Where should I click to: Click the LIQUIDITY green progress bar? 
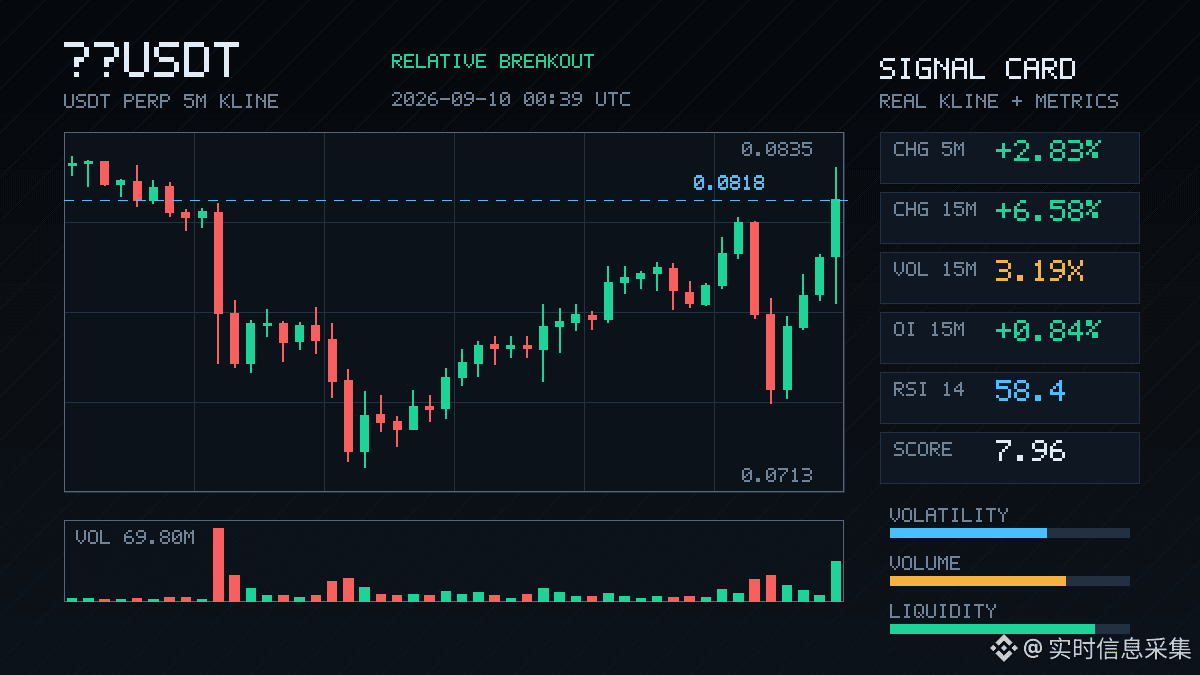click(1009, 629)
